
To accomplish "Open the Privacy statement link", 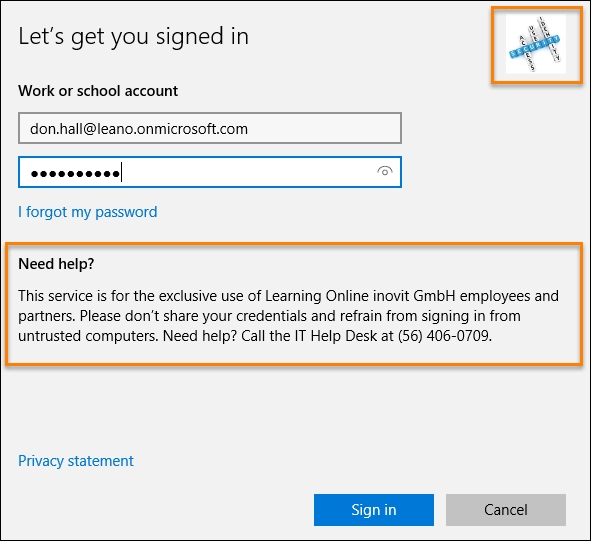I will [76, 461].
